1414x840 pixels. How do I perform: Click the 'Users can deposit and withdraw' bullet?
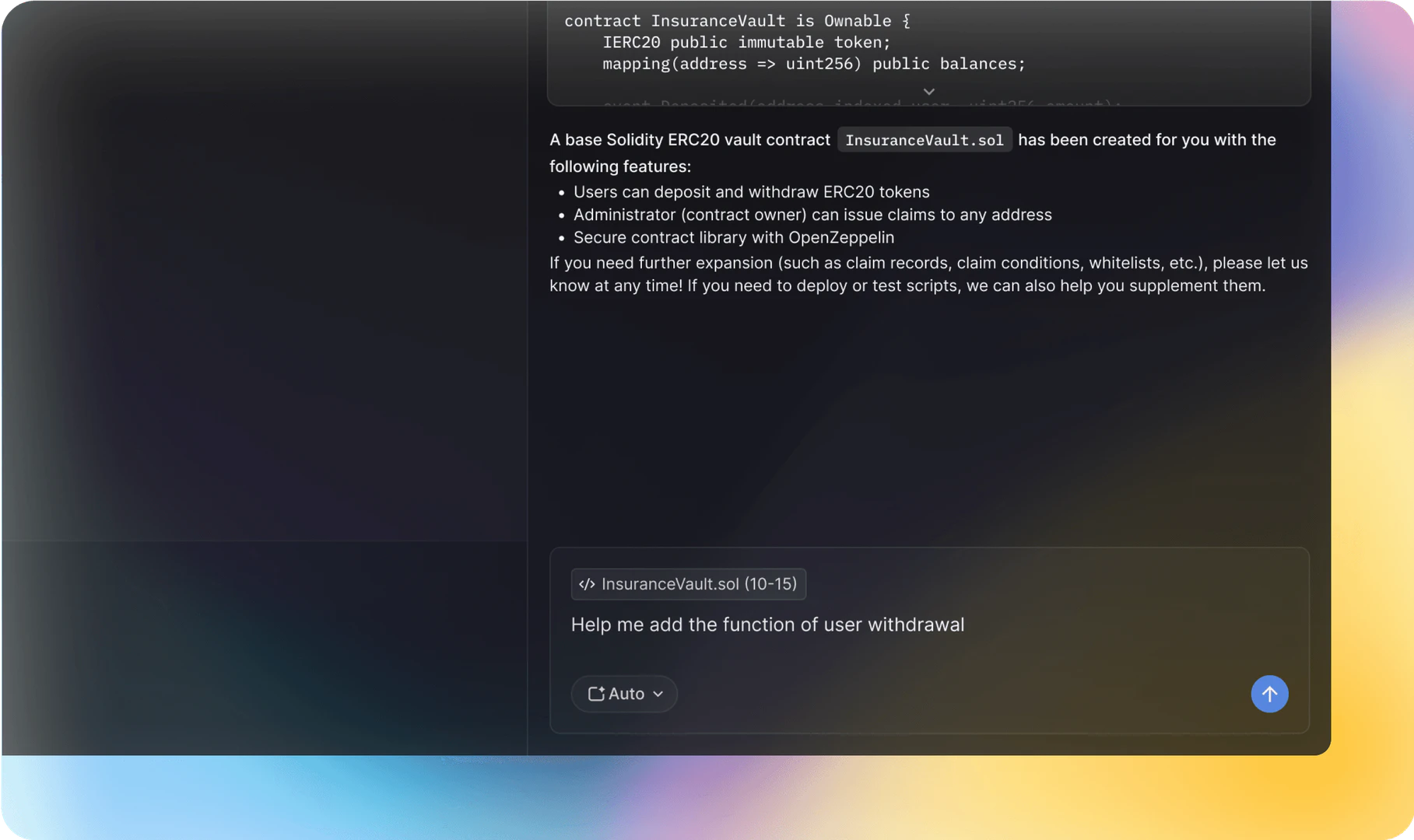[751, 191]
